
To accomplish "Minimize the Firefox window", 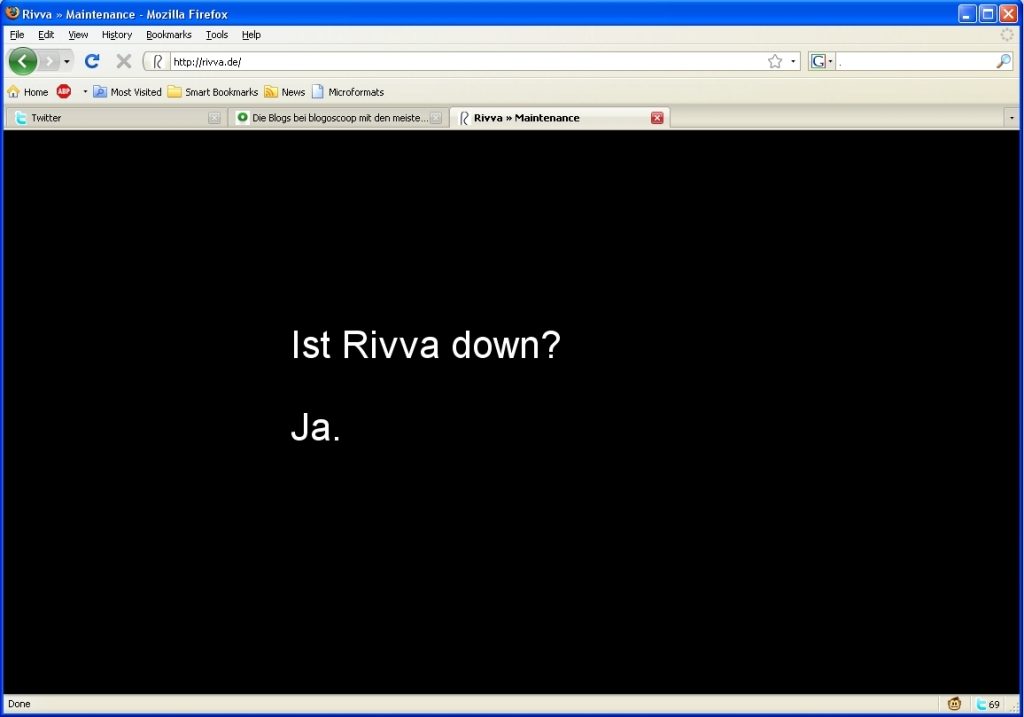I will point(967,13).
